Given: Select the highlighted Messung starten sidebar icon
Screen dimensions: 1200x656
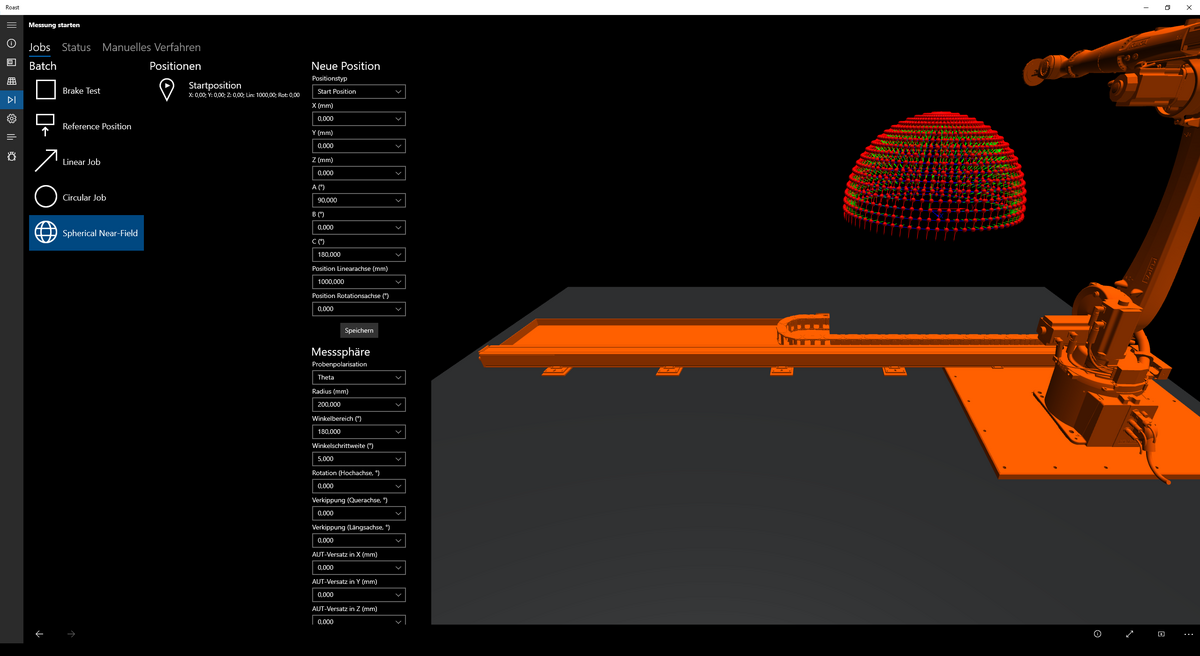Looking at the screenshot, I should click(11, 100).
